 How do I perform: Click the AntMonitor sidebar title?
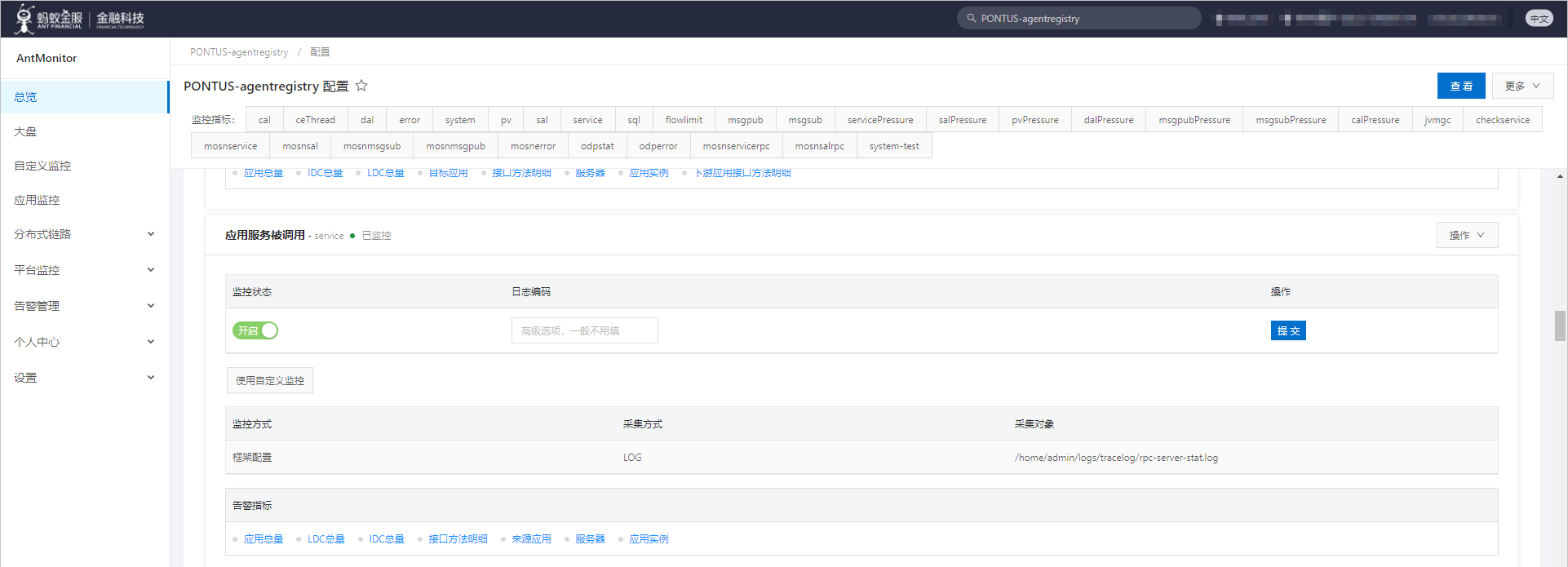47,58
